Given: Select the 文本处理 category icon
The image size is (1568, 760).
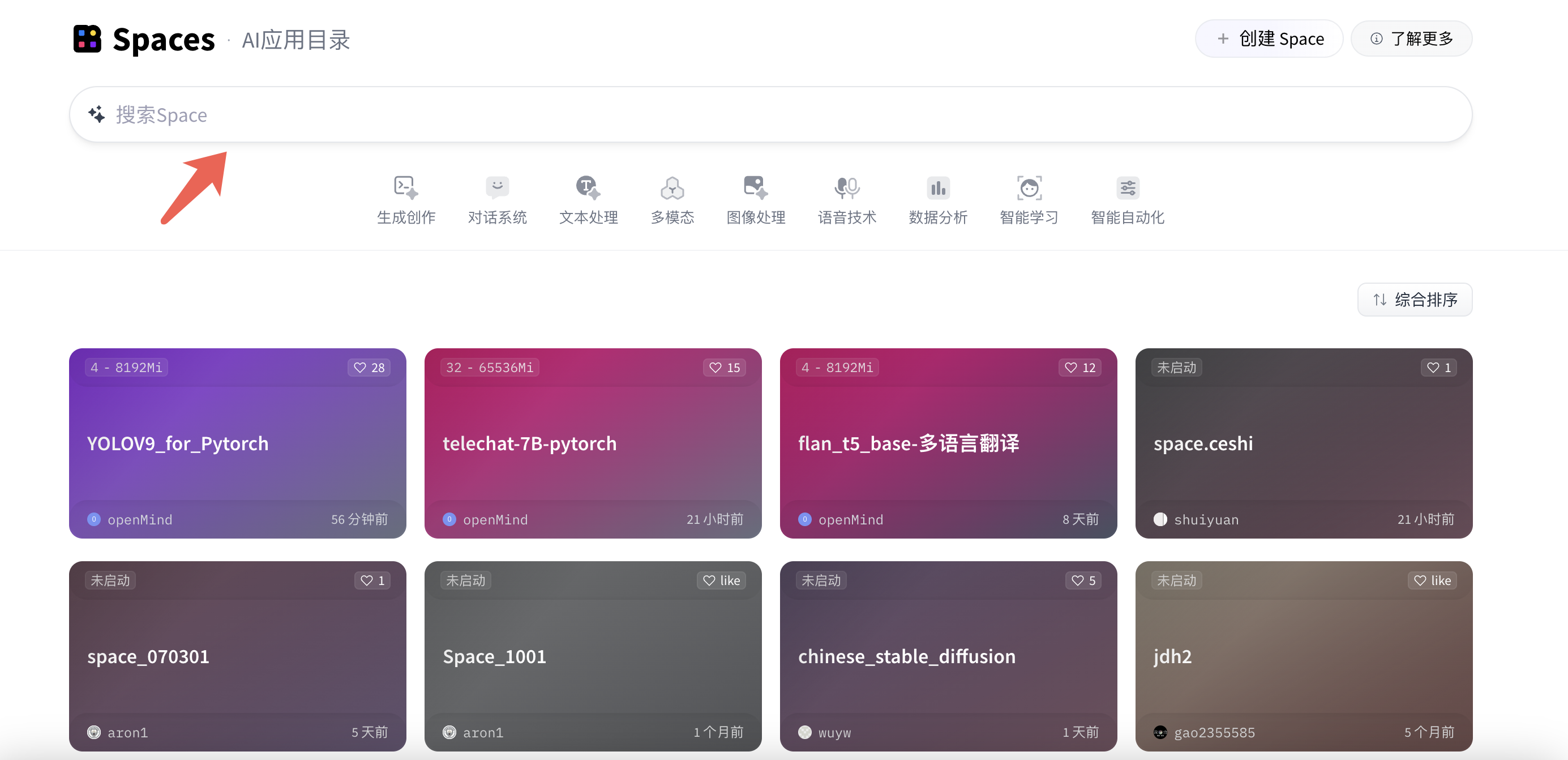Looking at the screenshot, I should tap(588, 187).
